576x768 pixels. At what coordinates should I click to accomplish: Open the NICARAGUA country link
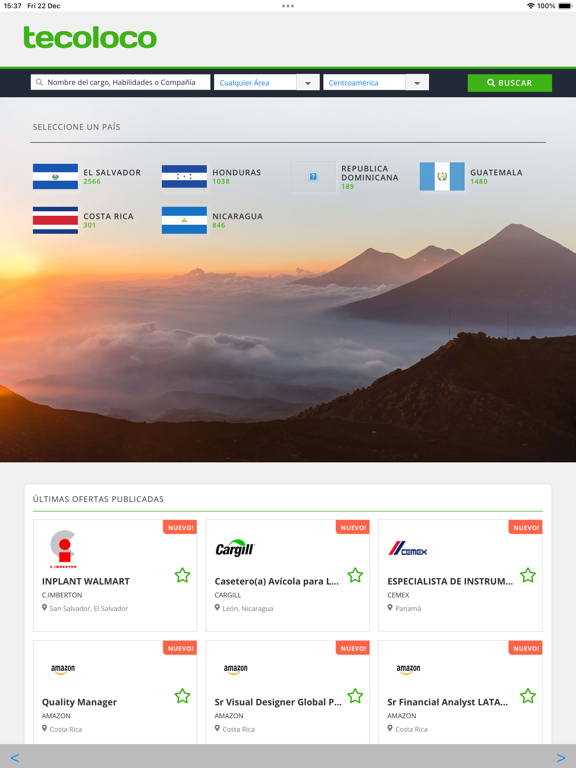(238, 216)
